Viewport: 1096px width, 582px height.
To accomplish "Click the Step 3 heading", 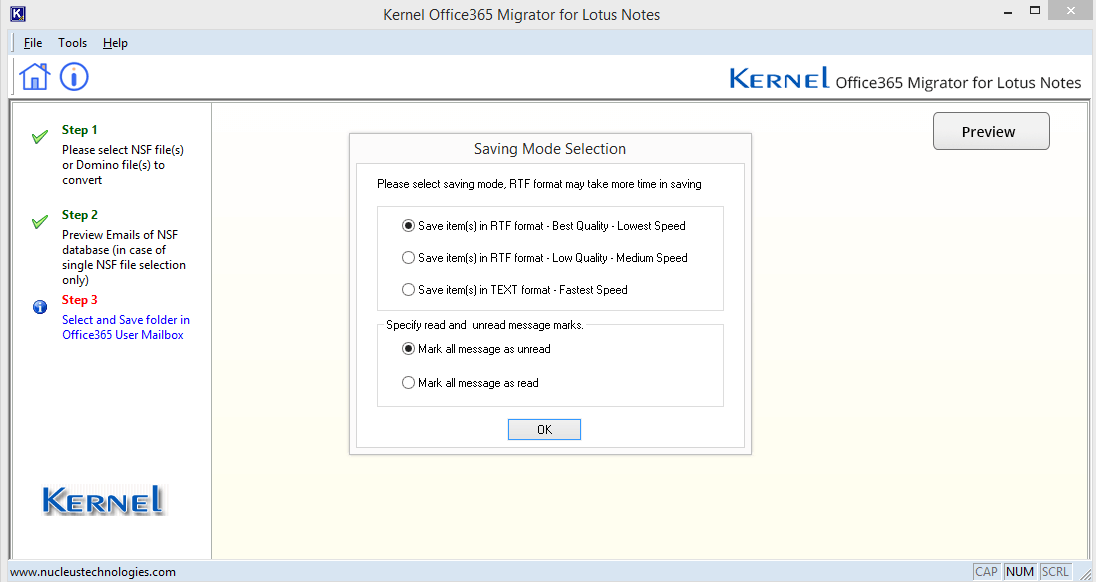I will pyautogui.click(x=80, y=300).
